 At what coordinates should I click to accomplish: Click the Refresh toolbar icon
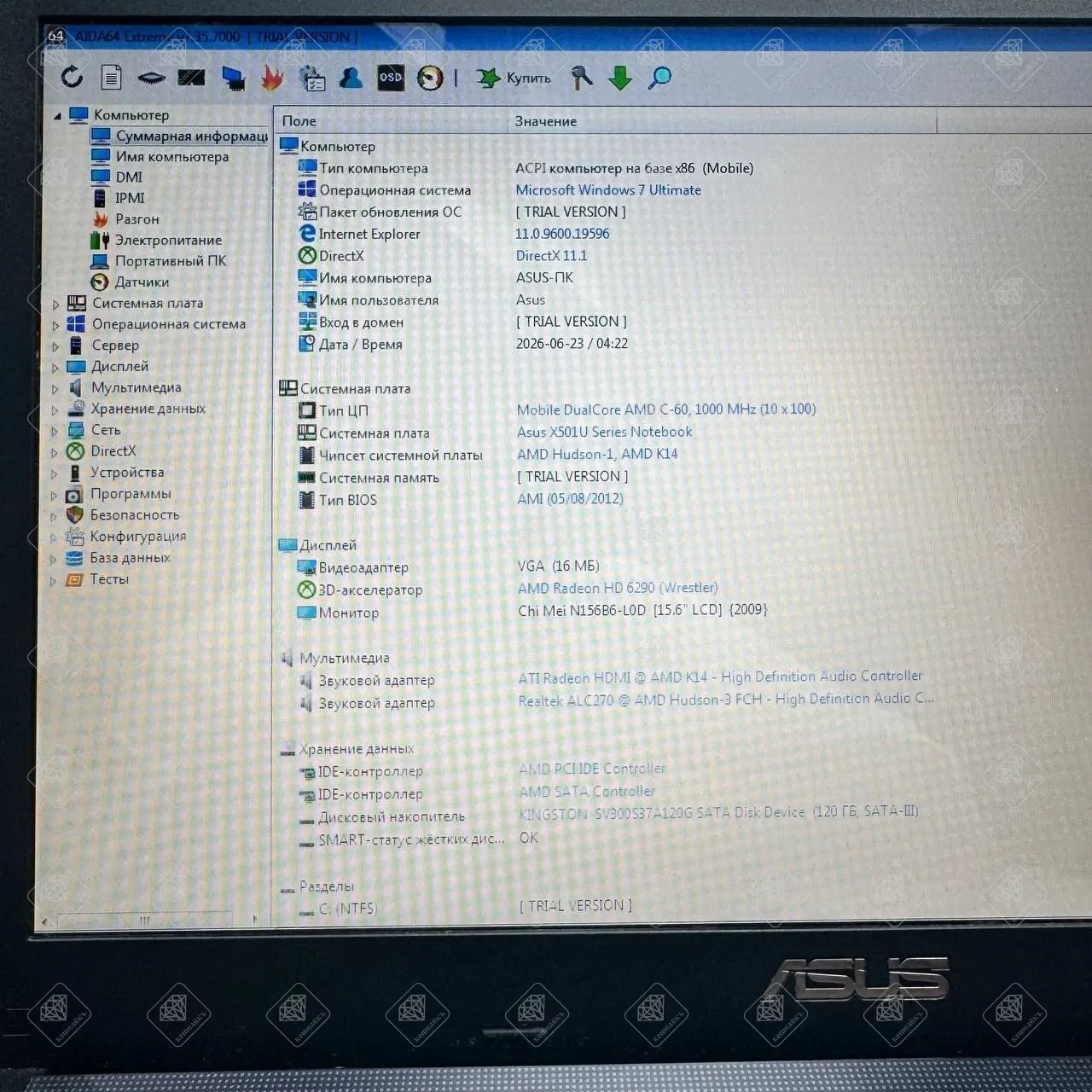[72, 78]
